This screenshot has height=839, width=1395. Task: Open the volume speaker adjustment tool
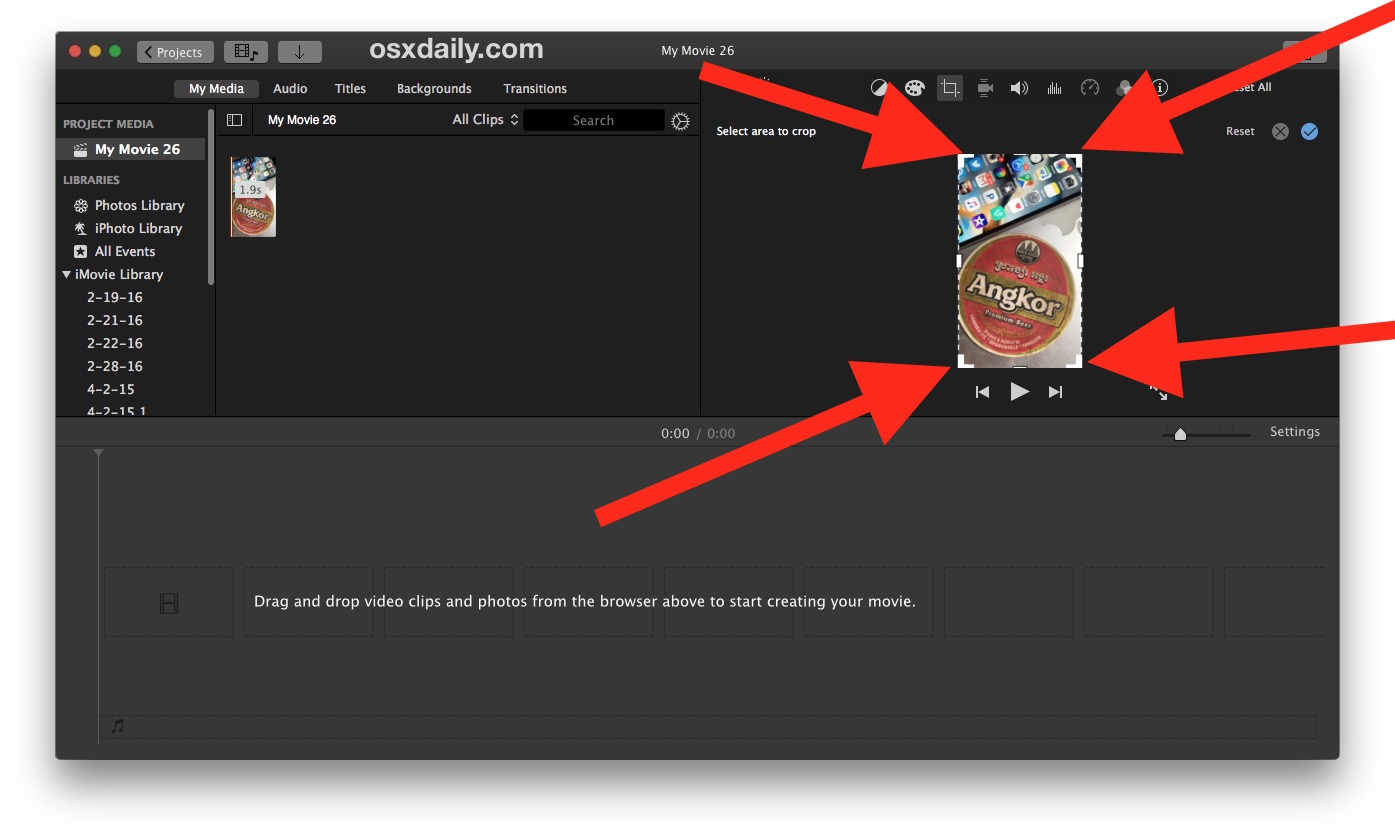coord(1019,88)
